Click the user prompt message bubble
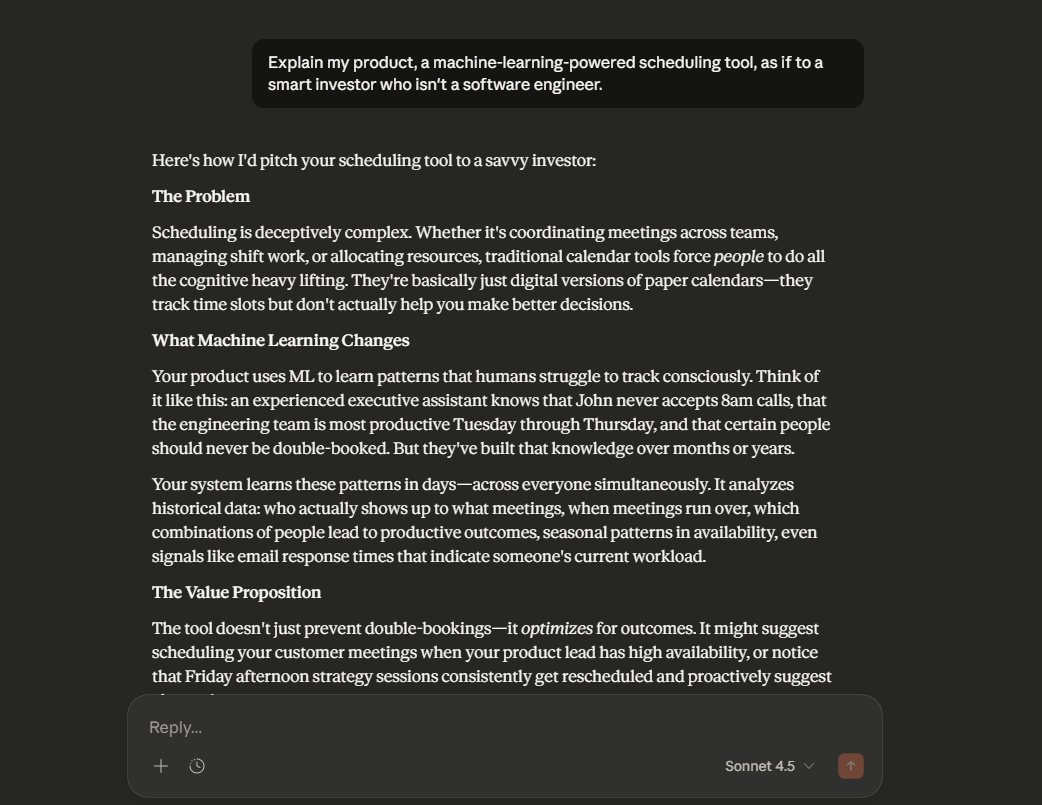Viewport: 1042px width, 805px height. pos(557,74)
